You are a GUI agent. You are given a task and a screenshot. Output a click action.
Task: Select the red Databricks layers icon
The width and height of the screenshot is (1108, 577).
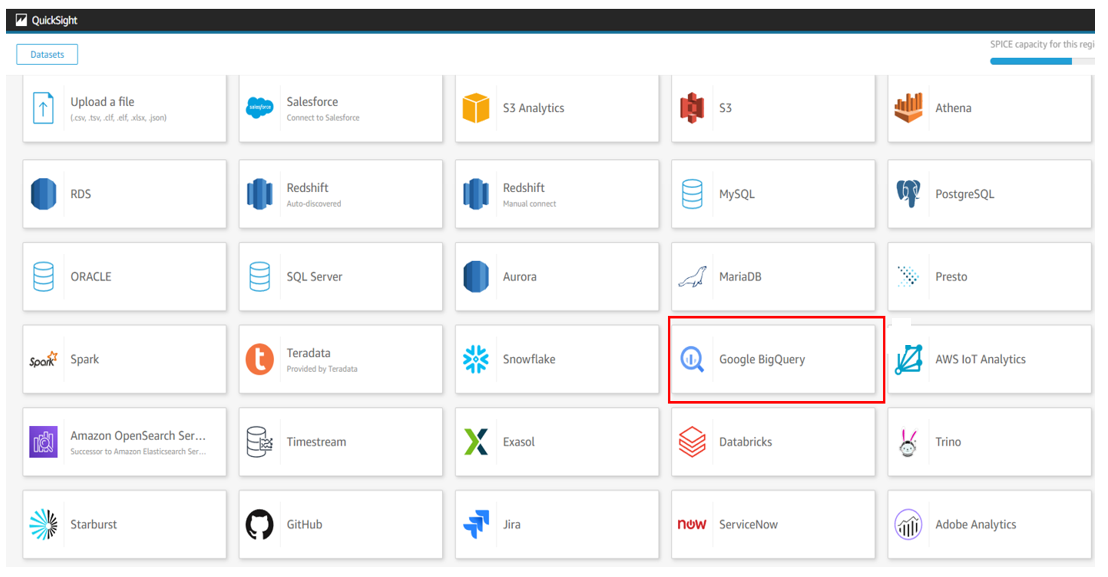692,442
